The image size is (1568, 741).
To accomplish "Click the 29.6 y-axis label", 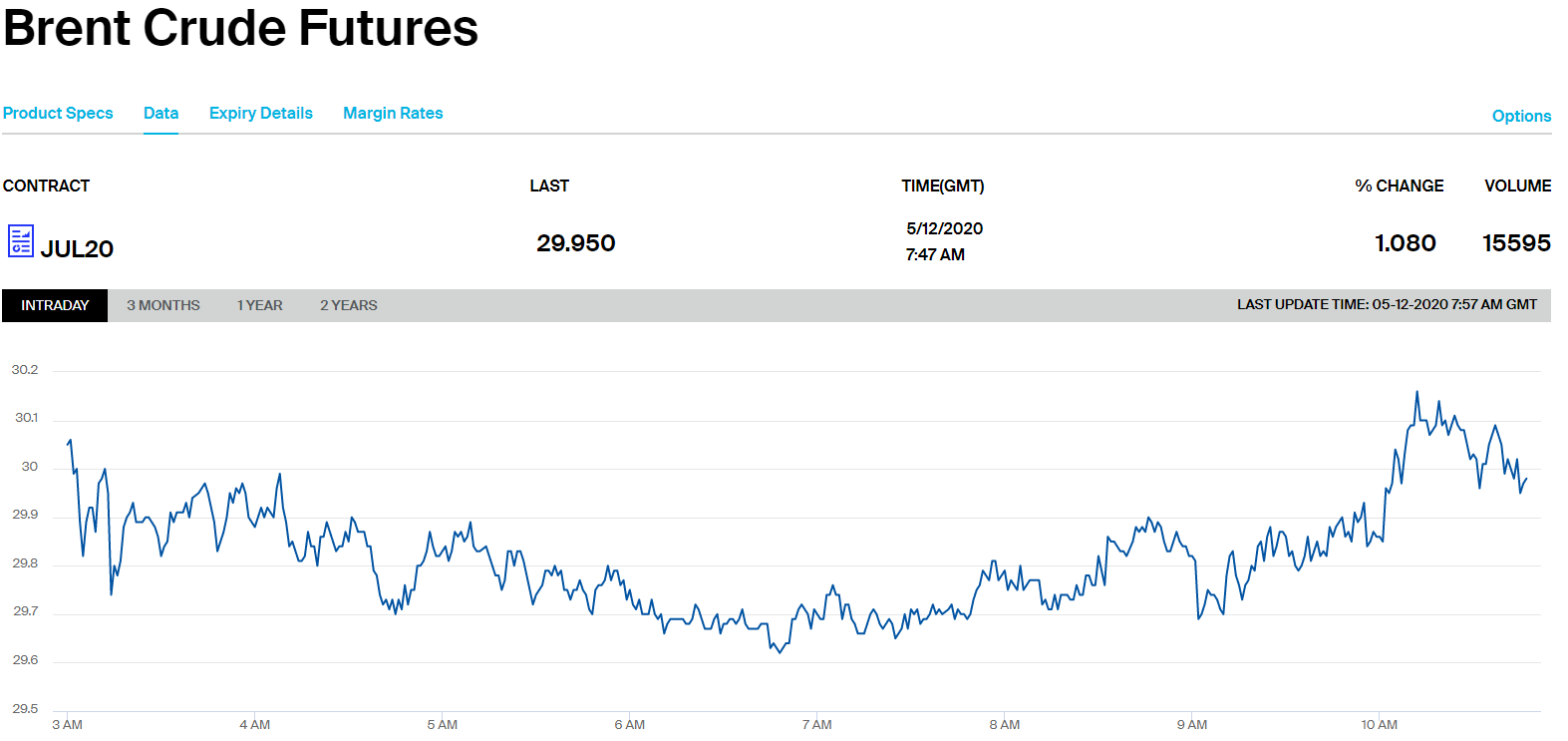I will pyautogui.click(x=25, y=660).
